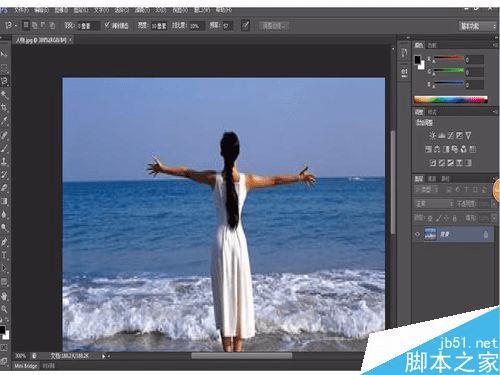Add an Invert adjustment
The height and width of the screenshot is (375, 500).
pos(433,163)
